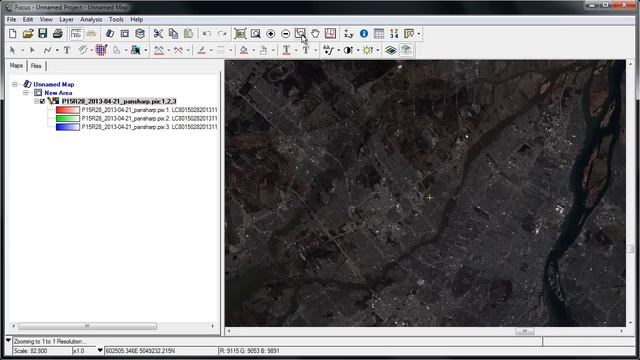640x360 pixels.
Task: Click the 602505.346E 5049232.215N coordinates readout
Action: [x=161, y=351]
